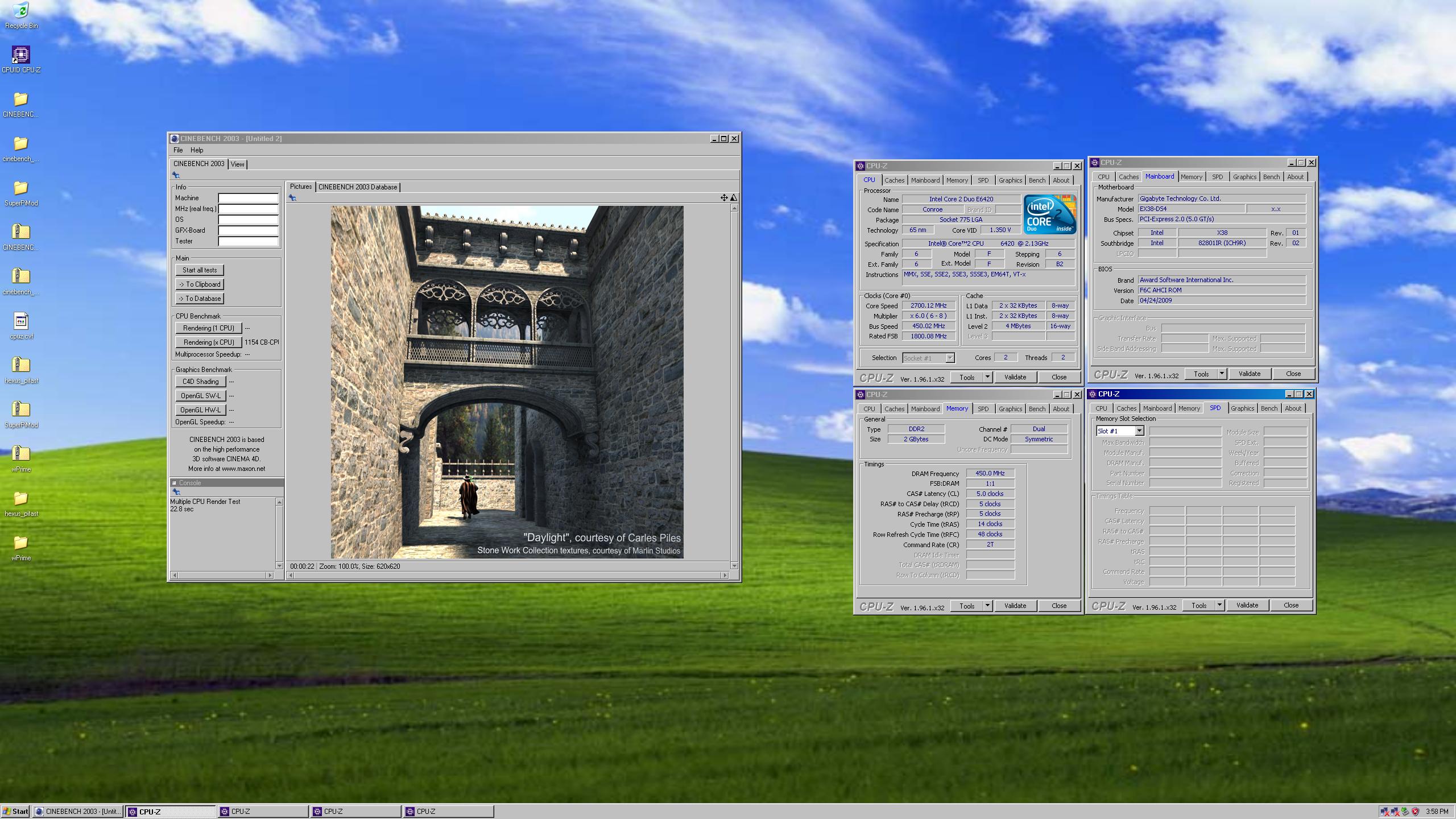The height and width of the screenshot is (819, 1456).
Task: Click the picture panel horizontal scrollbar
Action: pyautogui.click(x=508, y=576)
